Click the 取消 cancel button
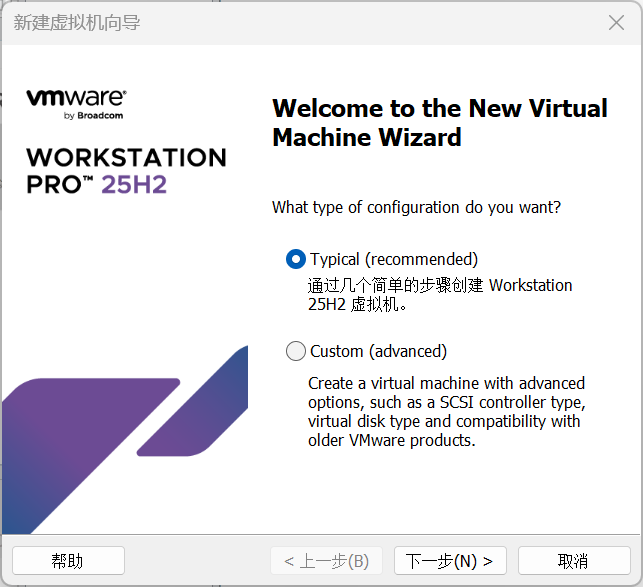The width and height of the screenshot is (643, 587). (x=574, y=560)
